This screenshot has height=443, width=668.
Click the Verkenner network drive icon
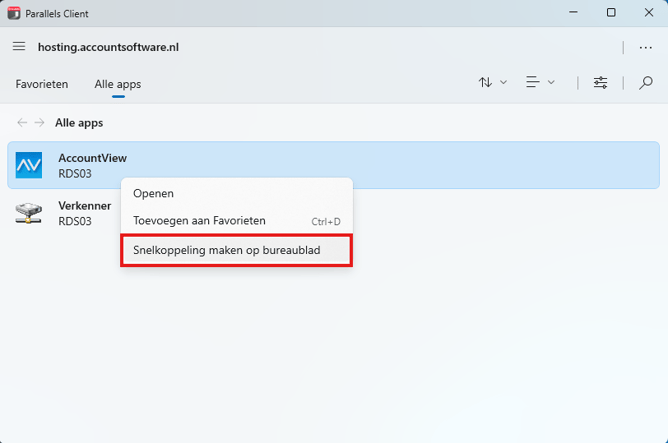click(x=29, y=213)
